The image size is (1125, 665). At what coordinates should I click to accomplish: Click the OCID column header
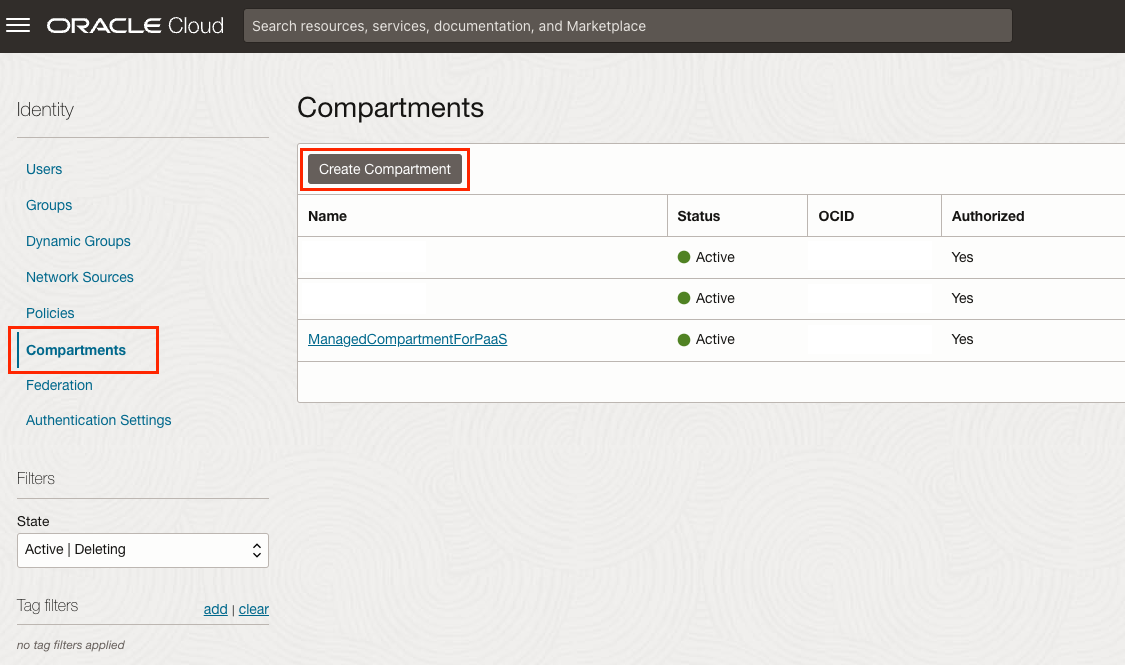[836, 216]
